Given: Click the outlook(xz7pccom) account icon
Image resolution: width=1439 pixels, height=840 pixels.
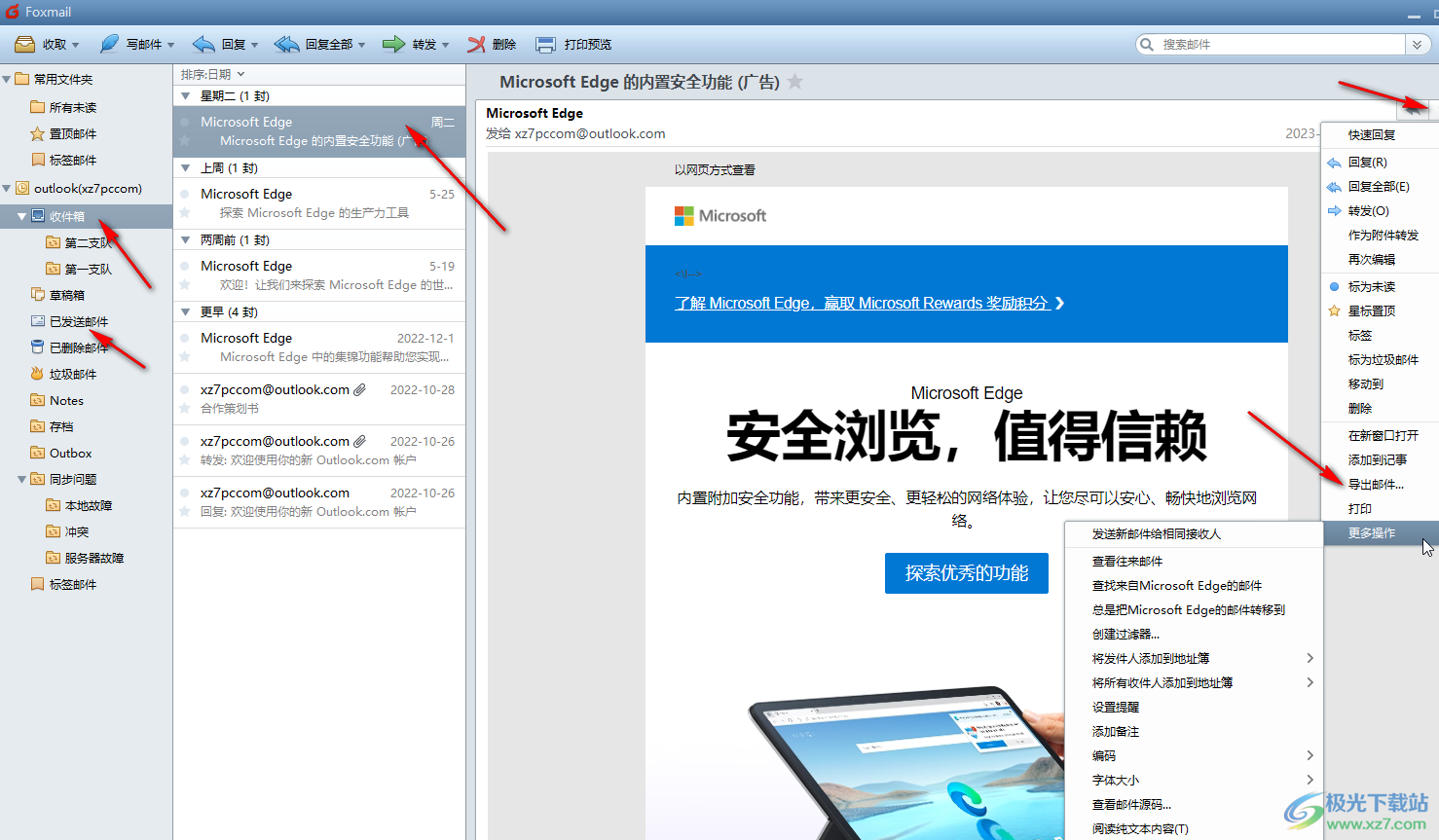Looking at the screenshot, I should tap(22, 188).
